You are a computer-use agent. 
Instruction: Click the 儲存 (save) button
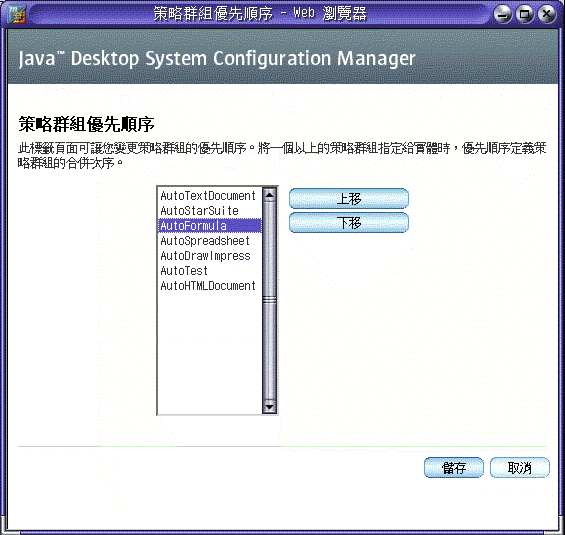(x=454, y=468)
